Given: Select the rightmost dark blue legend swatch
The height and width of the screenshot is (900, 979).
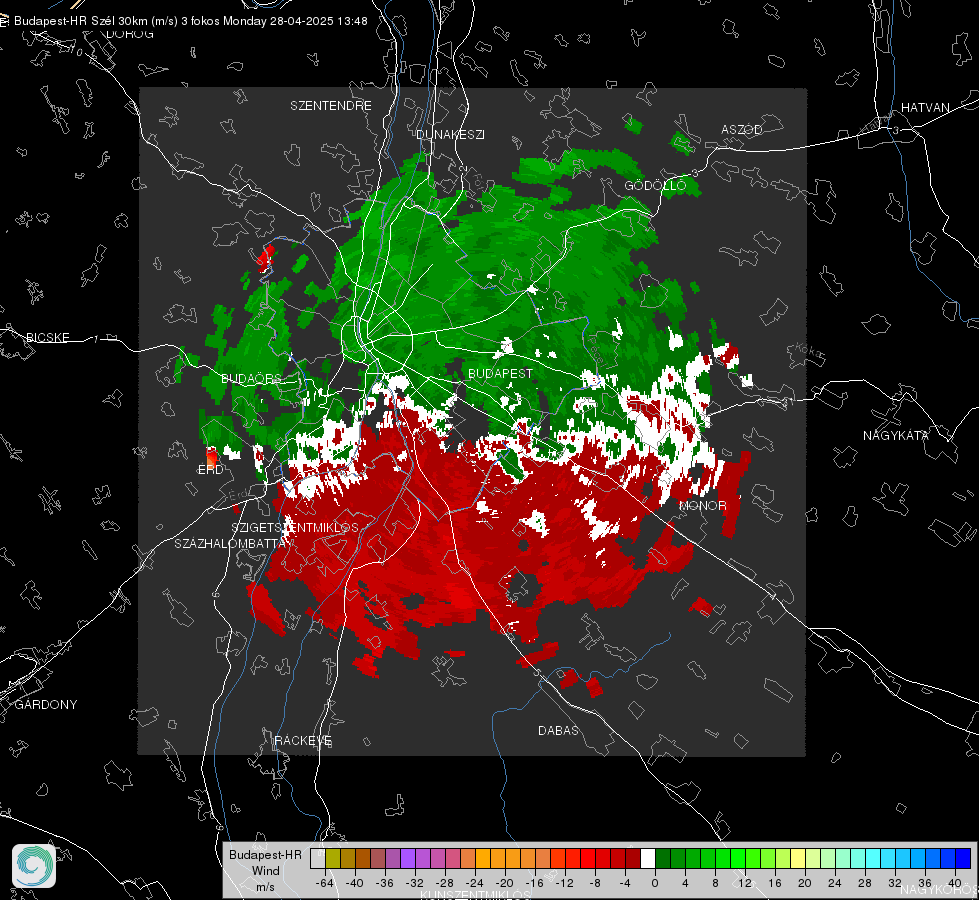Looking at the screenshot, I should [963, 859].
